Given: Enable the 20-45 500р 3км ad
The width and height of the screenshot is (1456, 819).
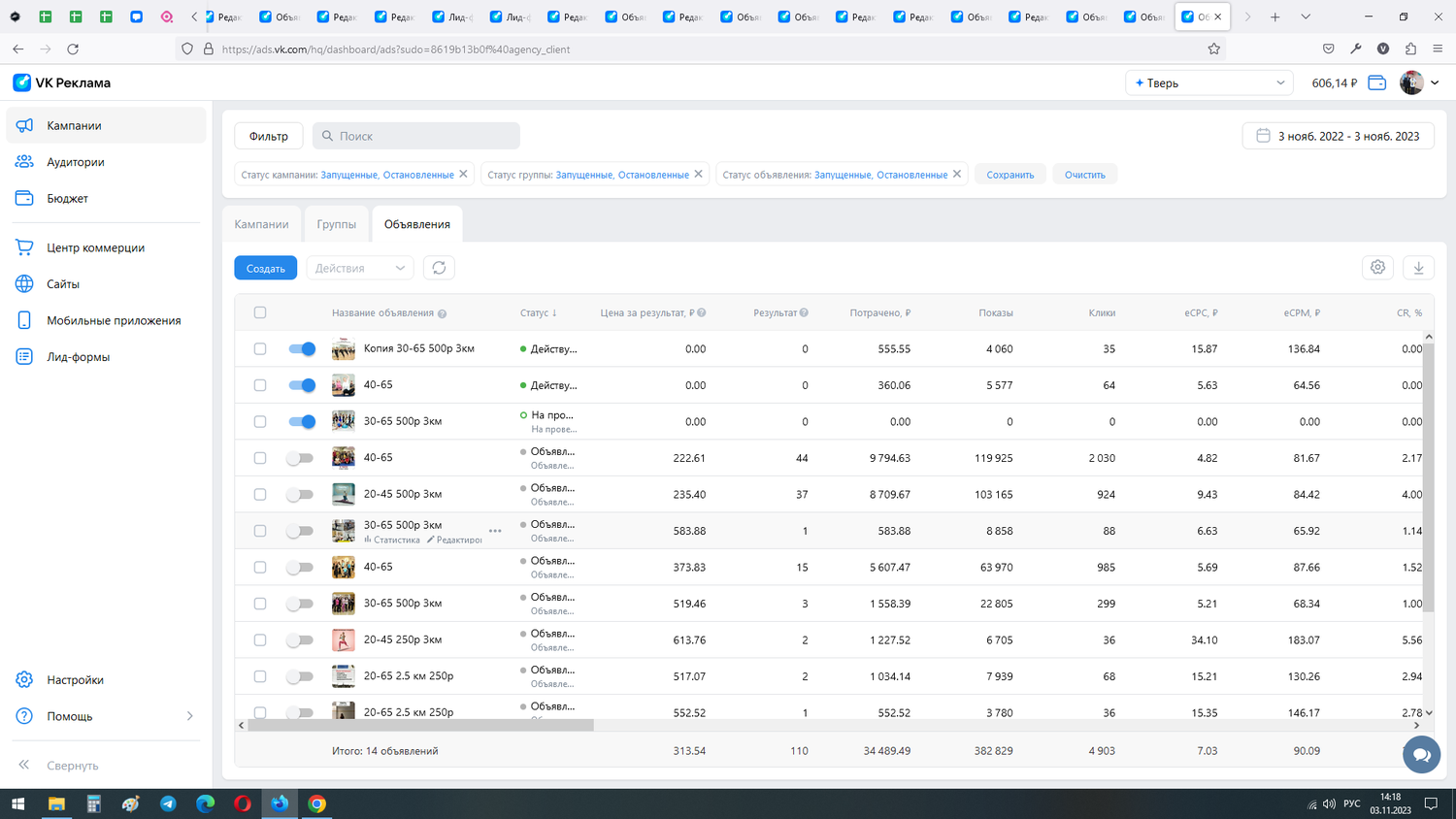Looking at the screenshot, I should point(300,494).
